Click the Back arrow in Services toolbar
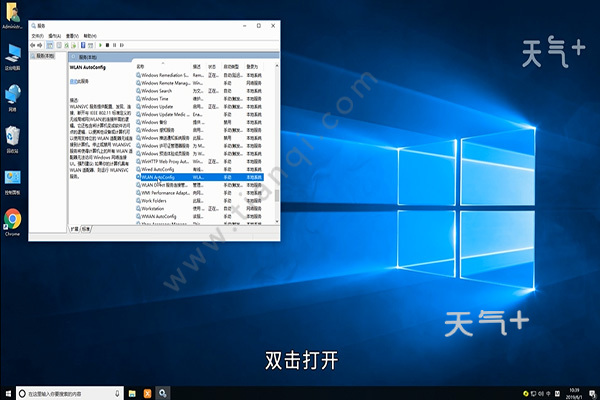The image size is (600, 400). (x=33, y=45)
